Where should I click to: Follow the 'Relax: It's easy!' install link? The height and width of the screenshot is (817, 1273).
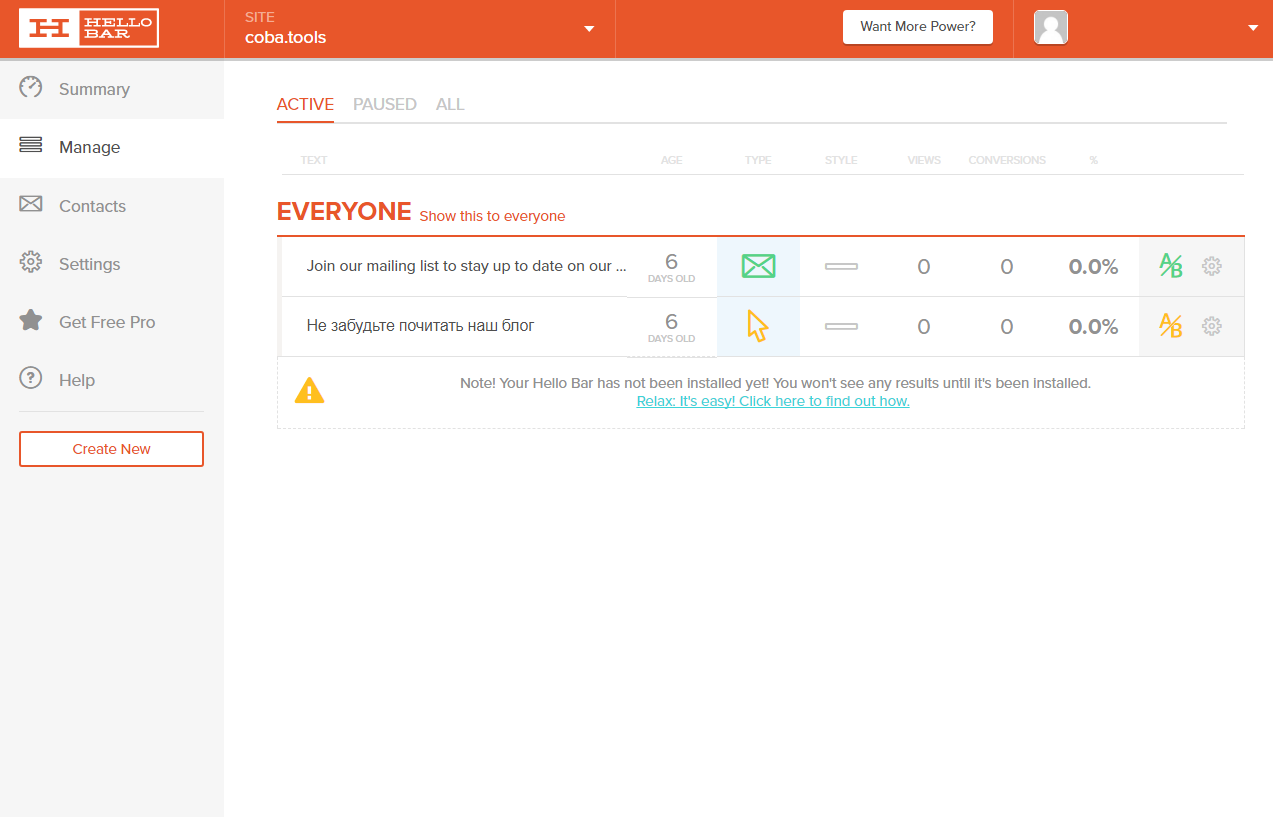click(773, 401)
